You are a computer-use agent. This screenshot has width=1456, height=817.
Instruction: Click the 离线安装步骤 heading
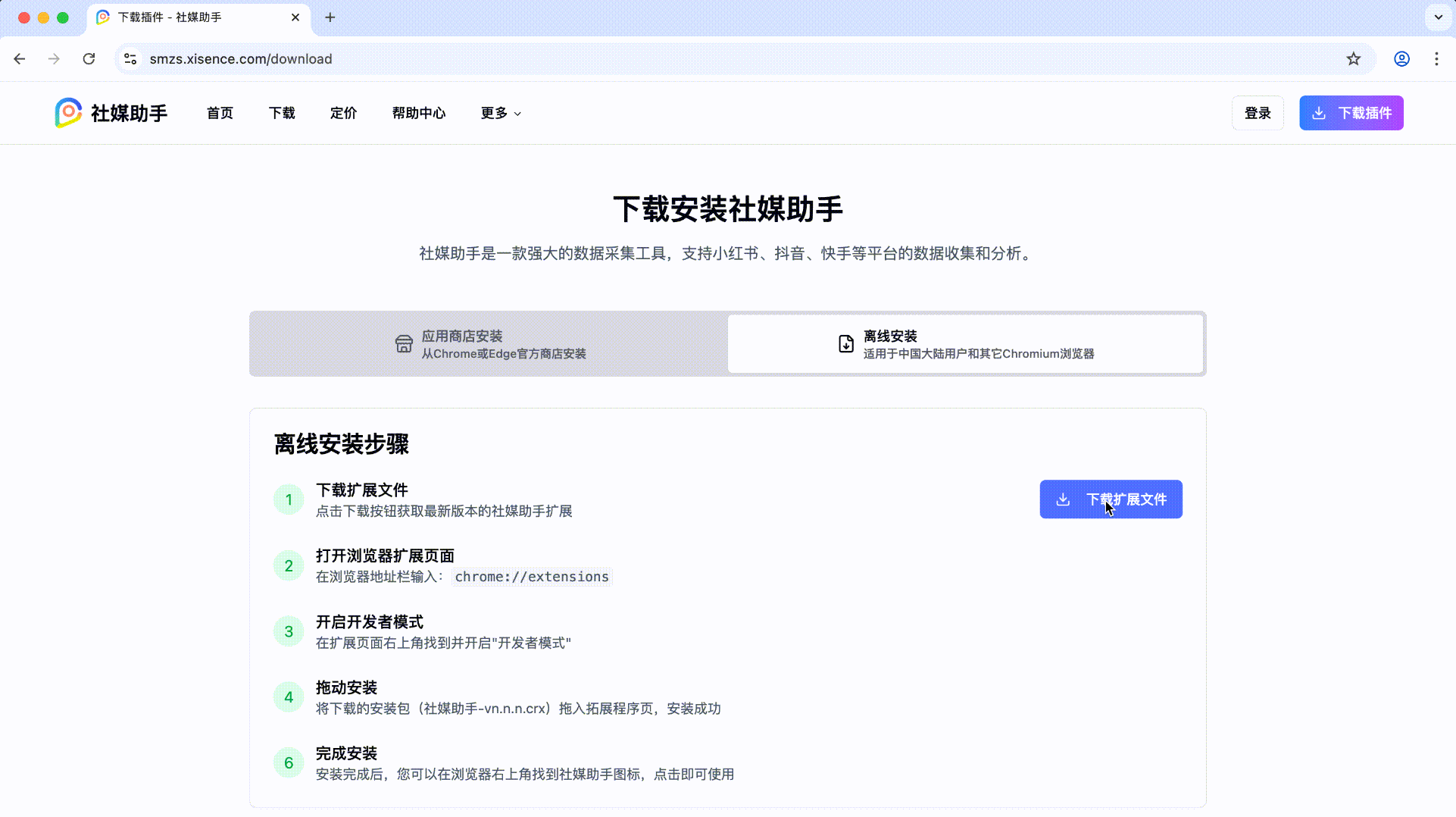pos(341,444)
